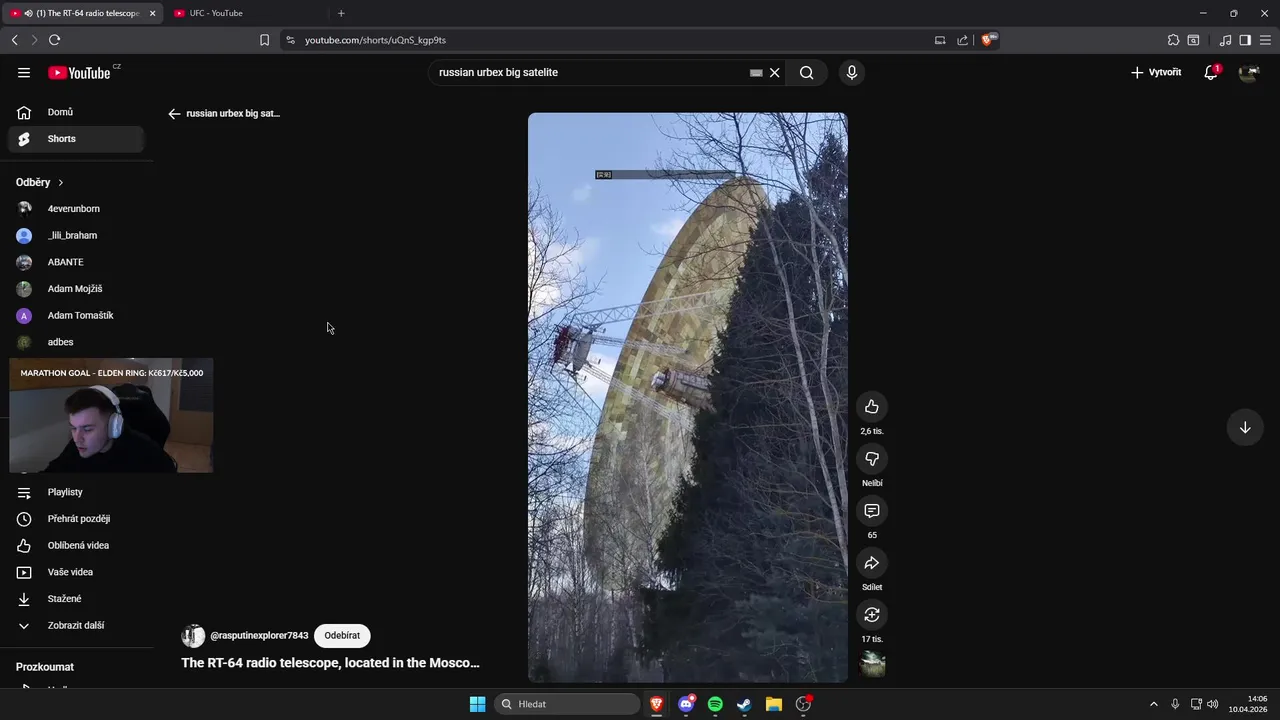Open Oblíbená videa in the sidebar

pyautogui.click(x=76, y=545)
